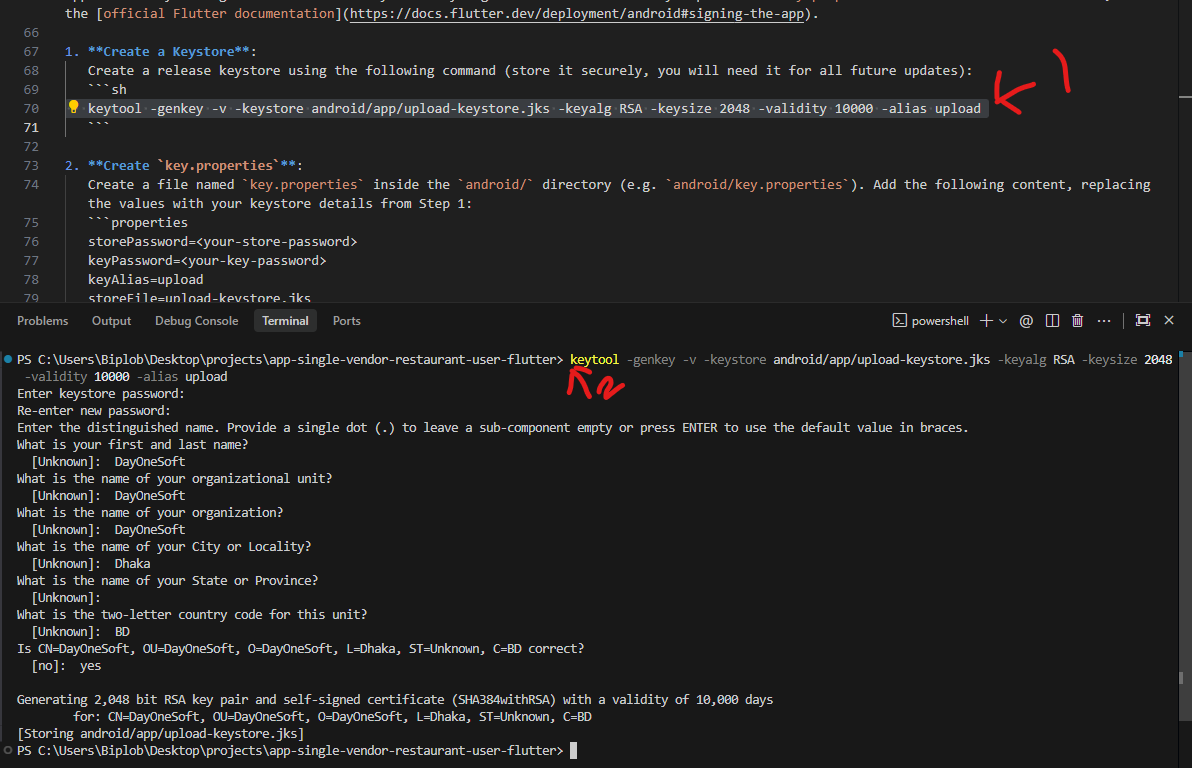
Task: Create a new terminal with the plus icon
Action: coord(986,321)
